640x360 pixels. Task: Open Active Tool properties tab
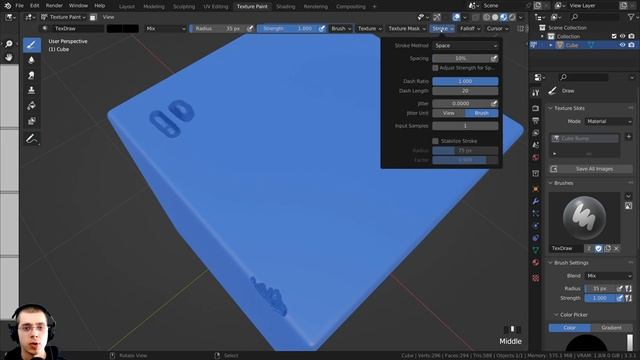coord(536,93)
